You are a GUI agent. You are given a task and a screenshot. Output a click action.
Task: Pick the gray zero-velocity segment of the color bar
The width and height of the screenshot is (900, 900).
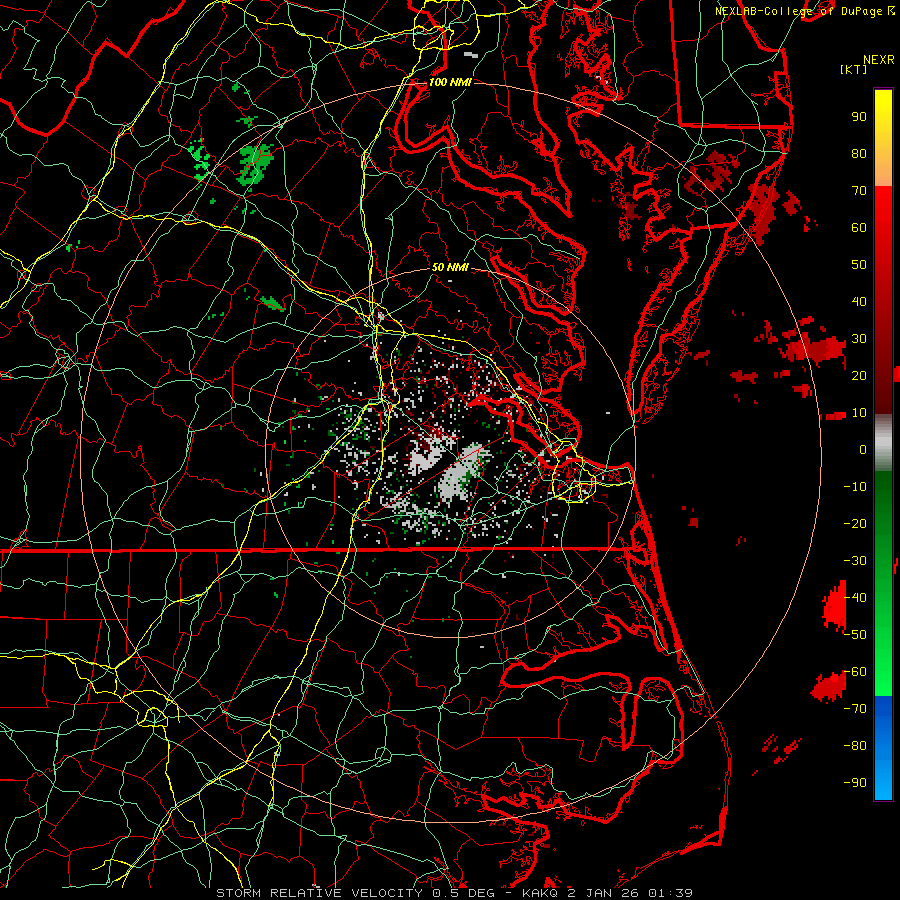click(883, 443)
